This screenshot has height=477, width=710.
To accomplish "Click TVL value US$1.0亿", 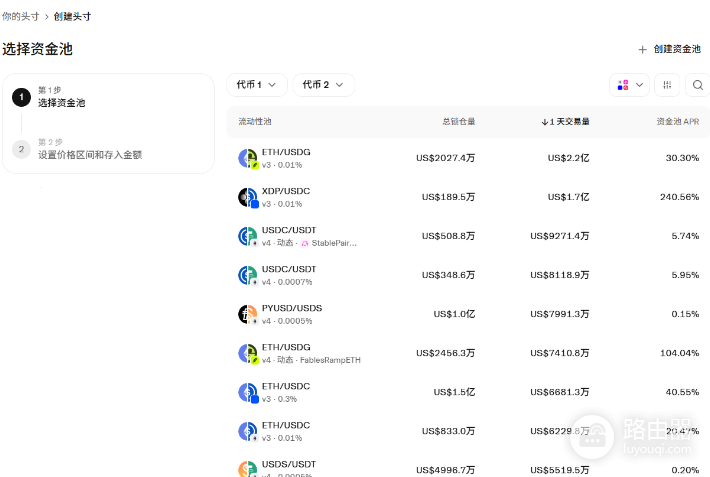I will 454,314.
